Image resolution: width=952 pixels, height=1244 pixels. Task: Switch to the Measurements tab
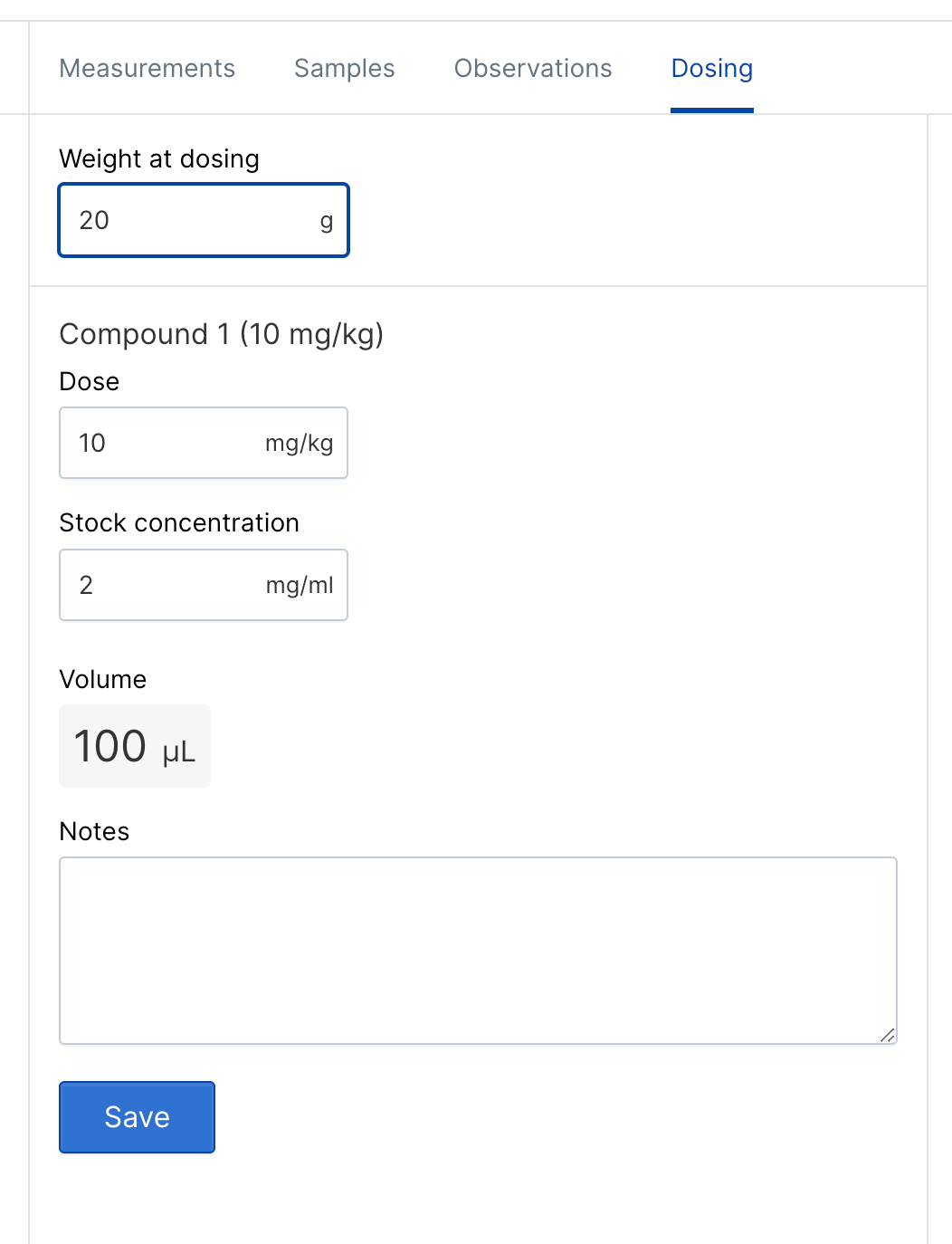147,69
